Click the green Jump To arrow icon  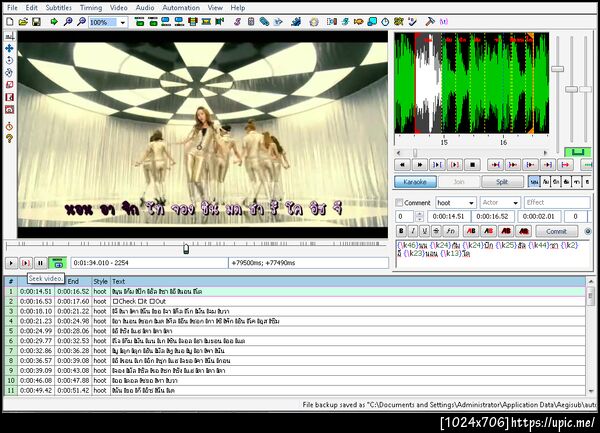pyautogui.click(x=54, y=22)
